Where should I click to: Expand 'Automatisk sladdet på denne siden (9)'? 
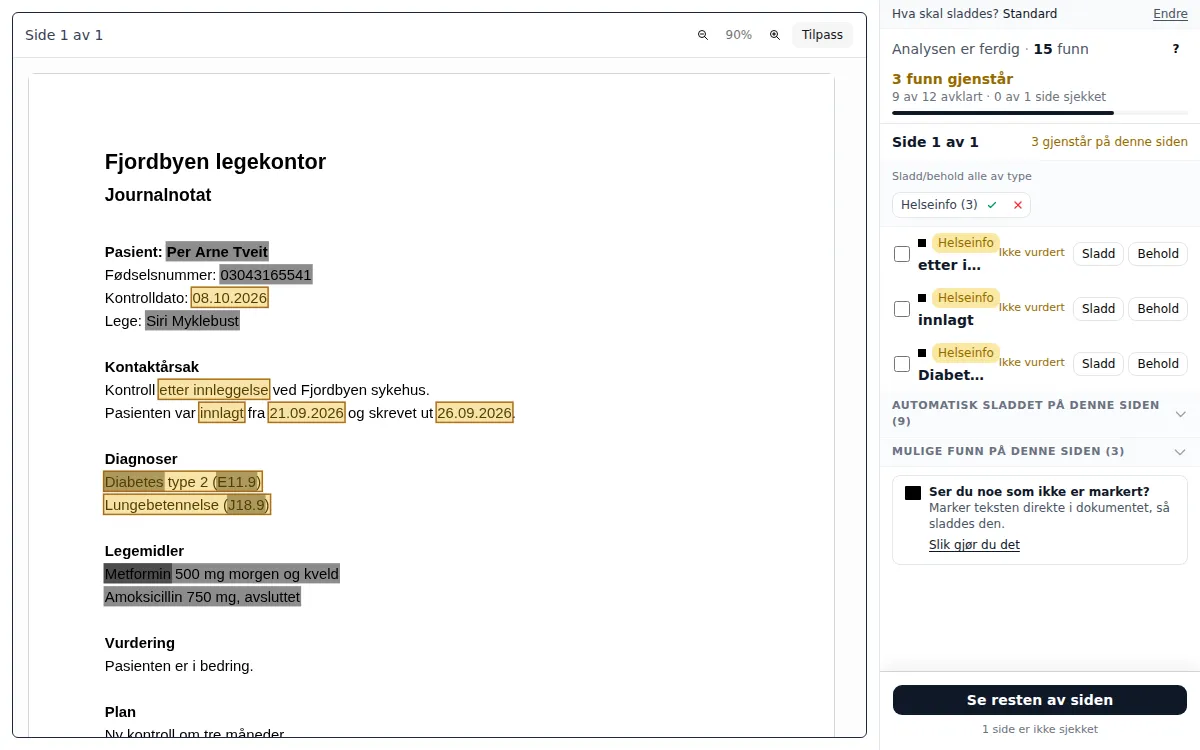pyautogui.click(x=1040, y=413)
